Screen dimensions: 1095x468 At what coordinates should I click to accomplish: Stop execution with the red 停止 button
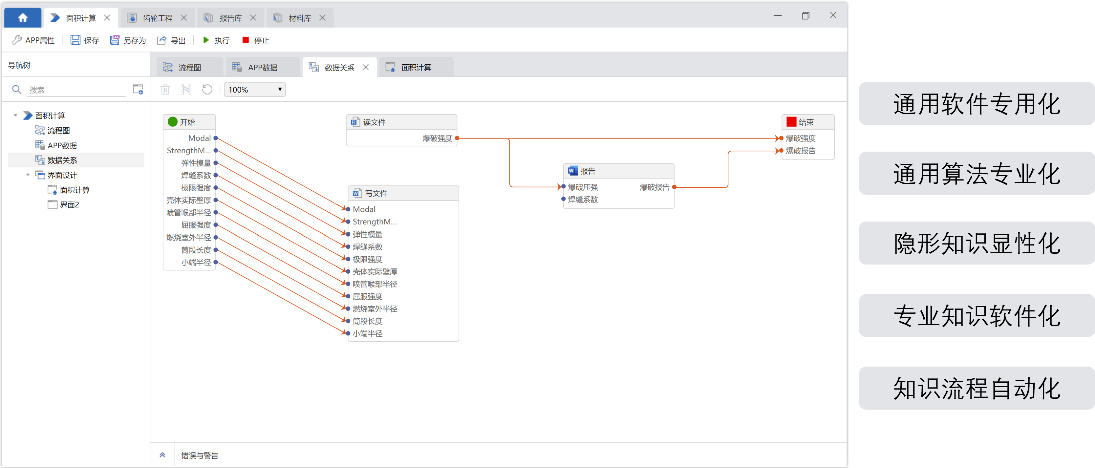tap(245, 40)
